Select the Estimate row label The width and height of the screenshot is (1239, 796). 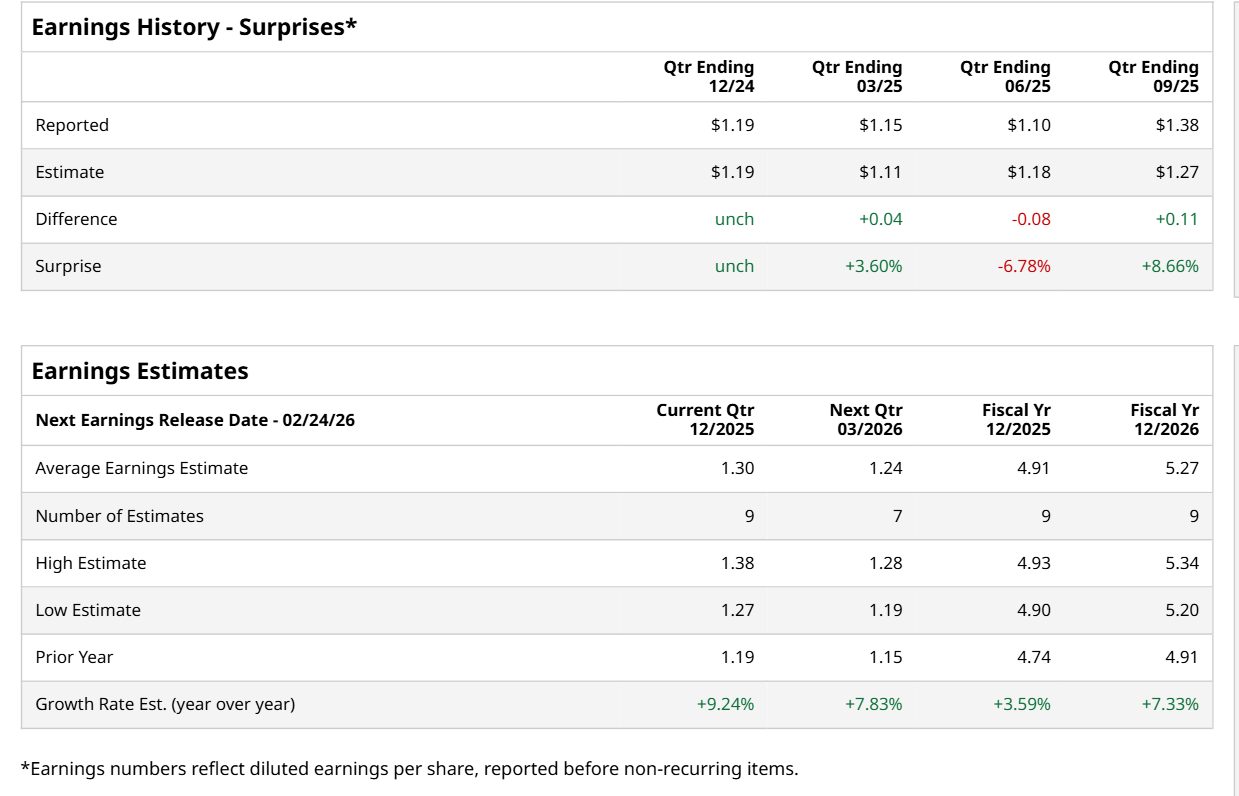coord(70,172)
